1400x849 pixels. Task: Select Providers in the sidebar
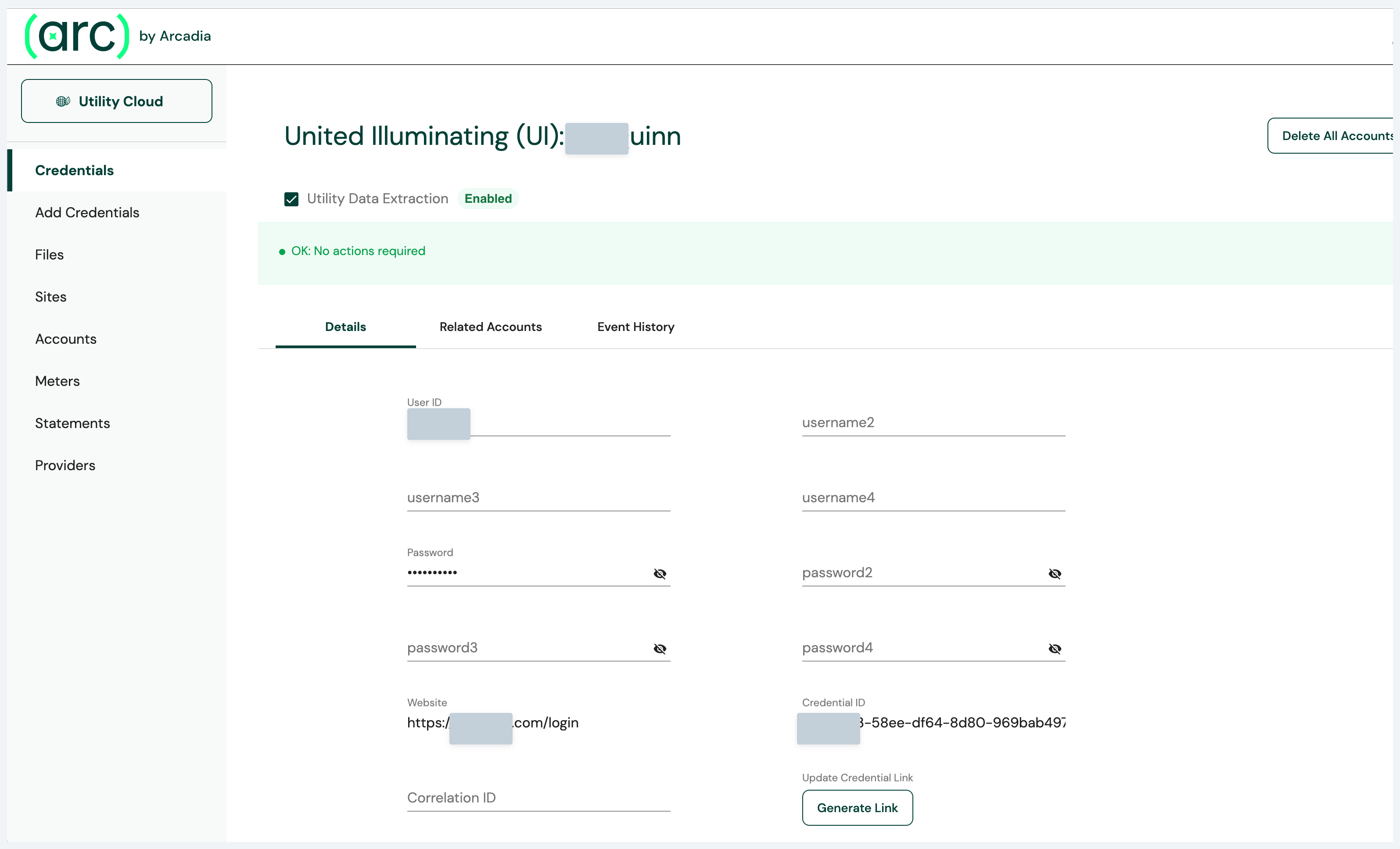65,465
